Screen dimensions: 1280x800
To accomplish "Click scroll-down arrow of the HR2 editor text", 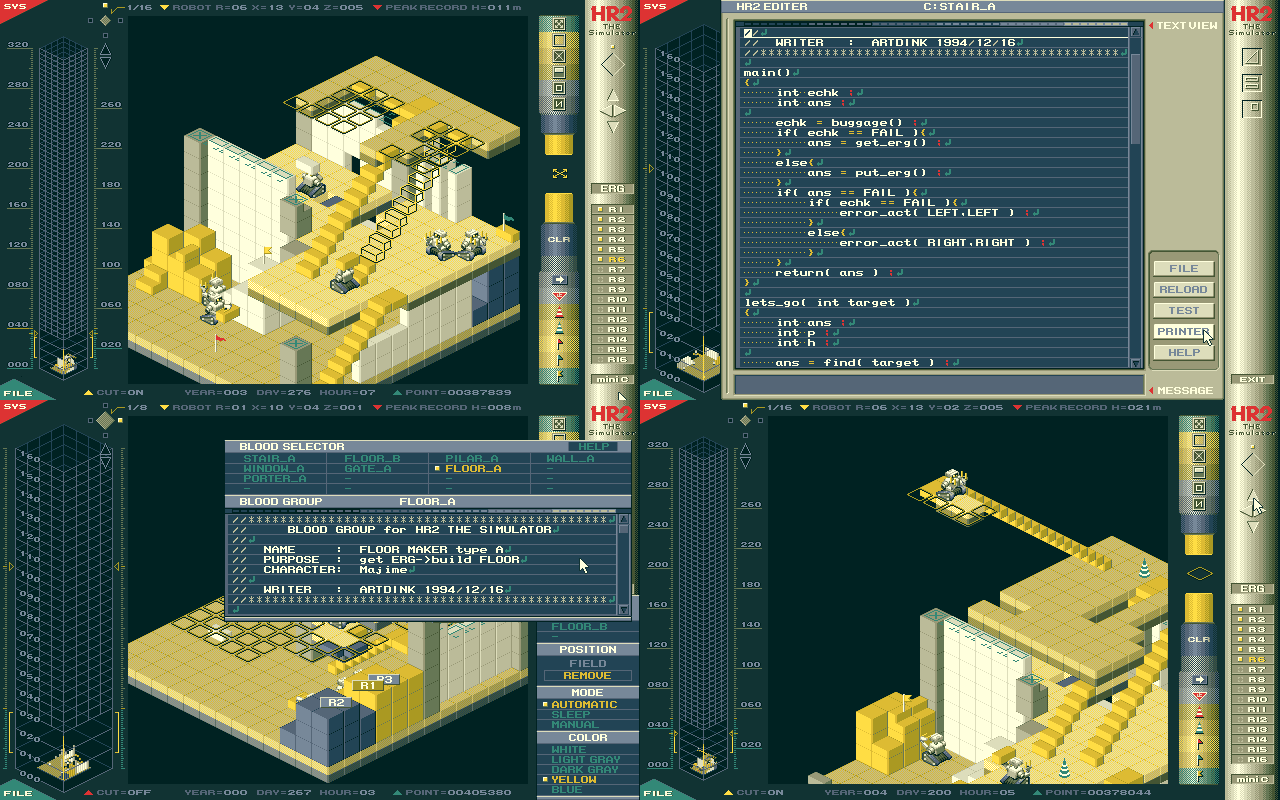I will tap(1135, 363).
